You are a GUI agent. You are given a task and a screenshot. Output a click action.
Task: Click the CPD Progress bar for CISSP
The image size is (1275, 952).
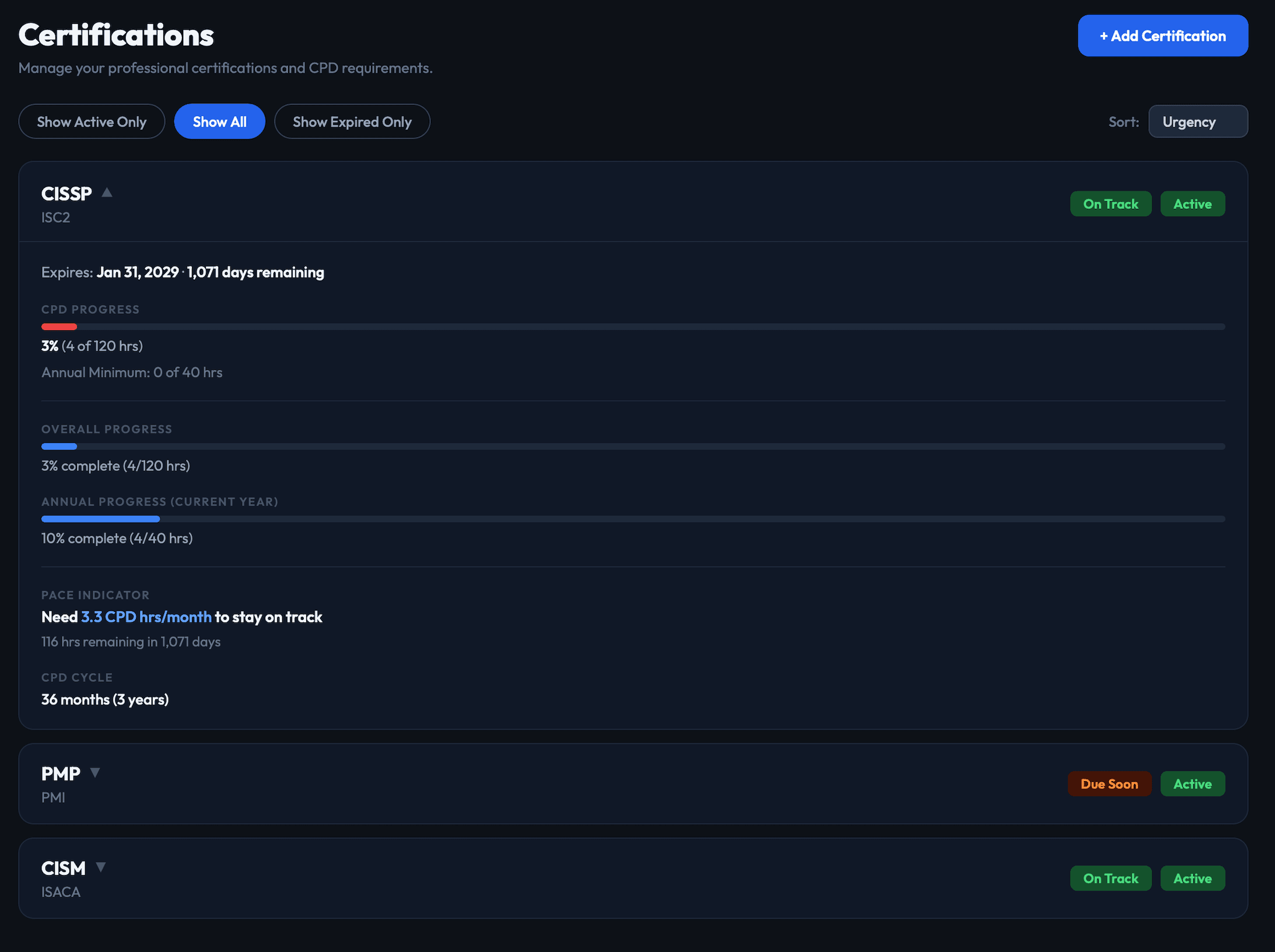point(583,327)
